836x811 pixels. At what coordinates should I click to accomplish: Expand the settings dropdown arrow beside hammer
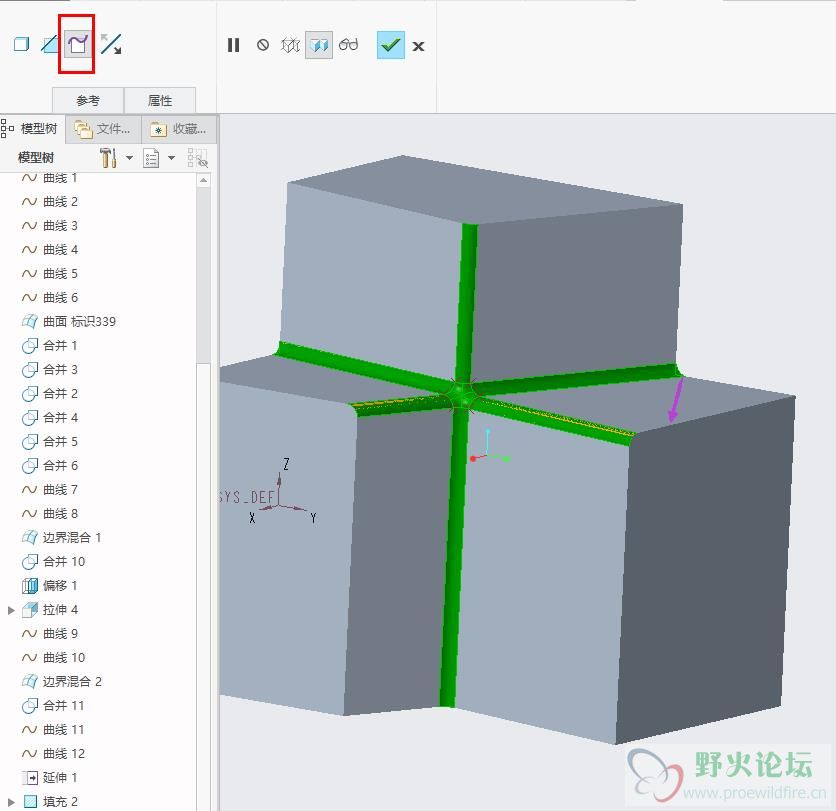click(130, 158)
